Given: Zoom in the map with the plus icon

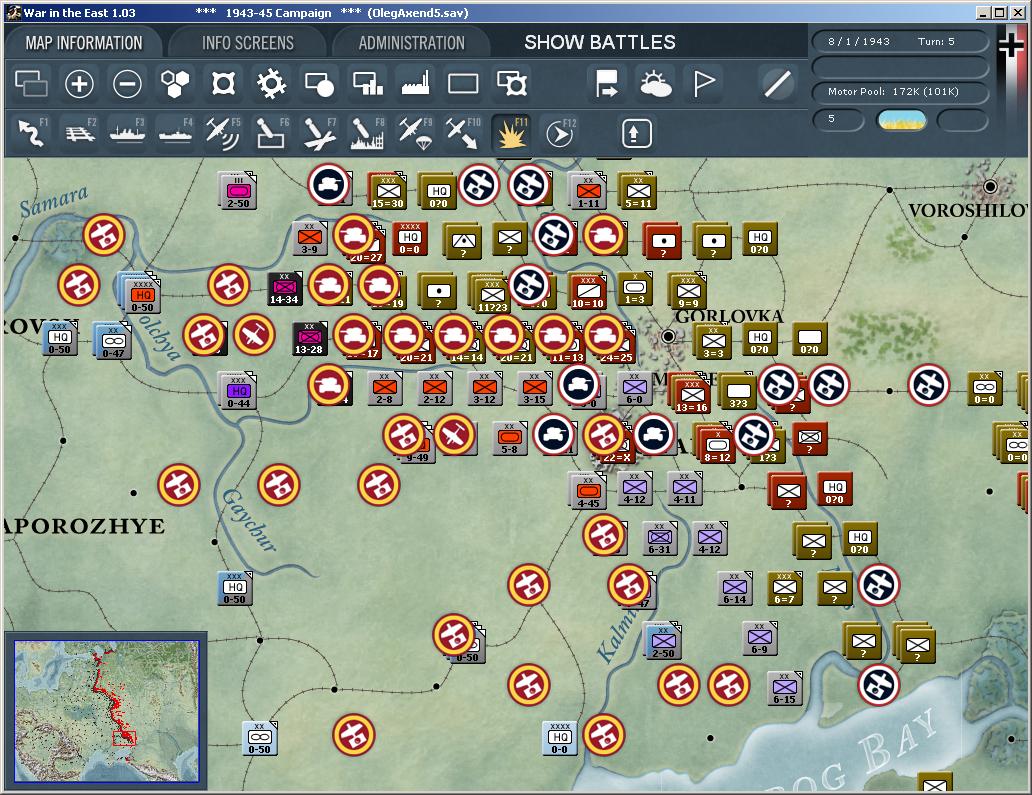Looking at the screenshot, I should pyautogui.click(x=79, y=84).
